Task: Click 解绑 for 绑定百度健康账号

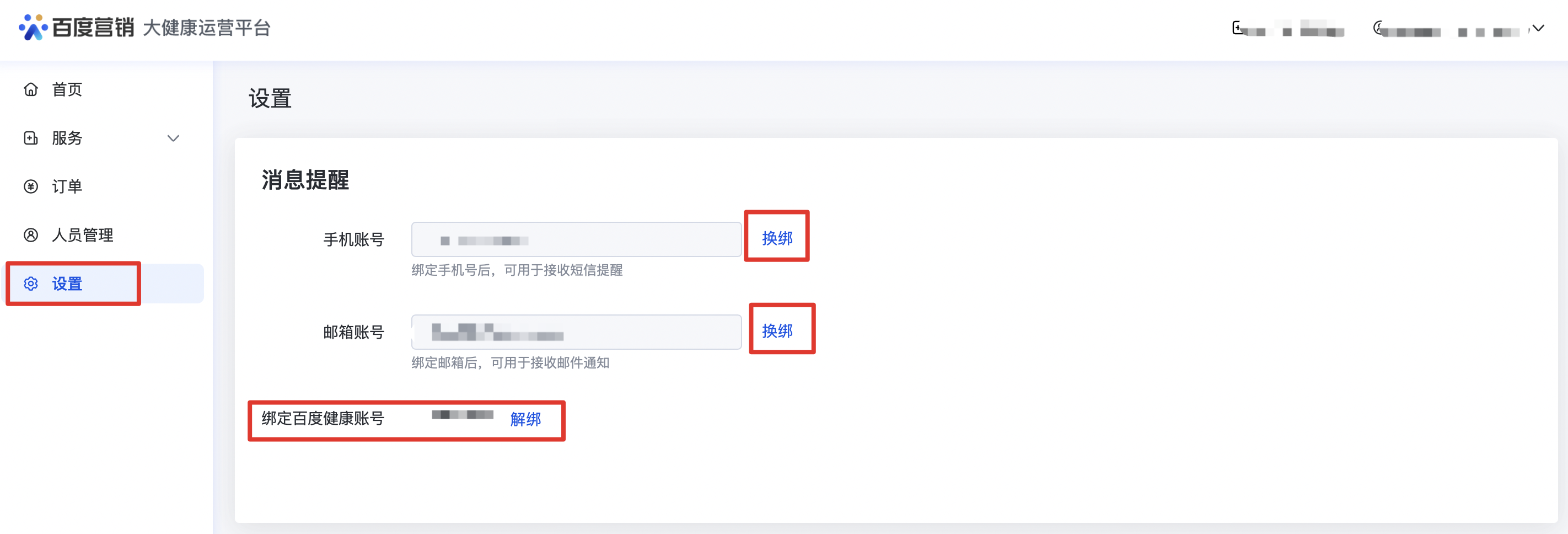Action: 525,419
